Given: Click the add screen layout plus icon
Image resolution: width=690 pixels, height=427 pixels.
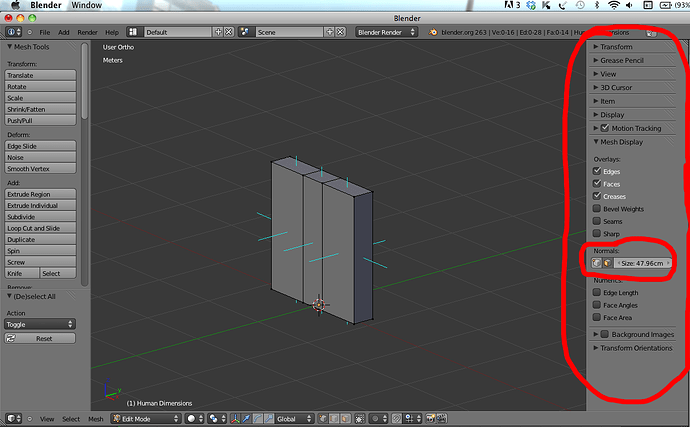Looking at the screenshot, I should (x=219, y=32).
